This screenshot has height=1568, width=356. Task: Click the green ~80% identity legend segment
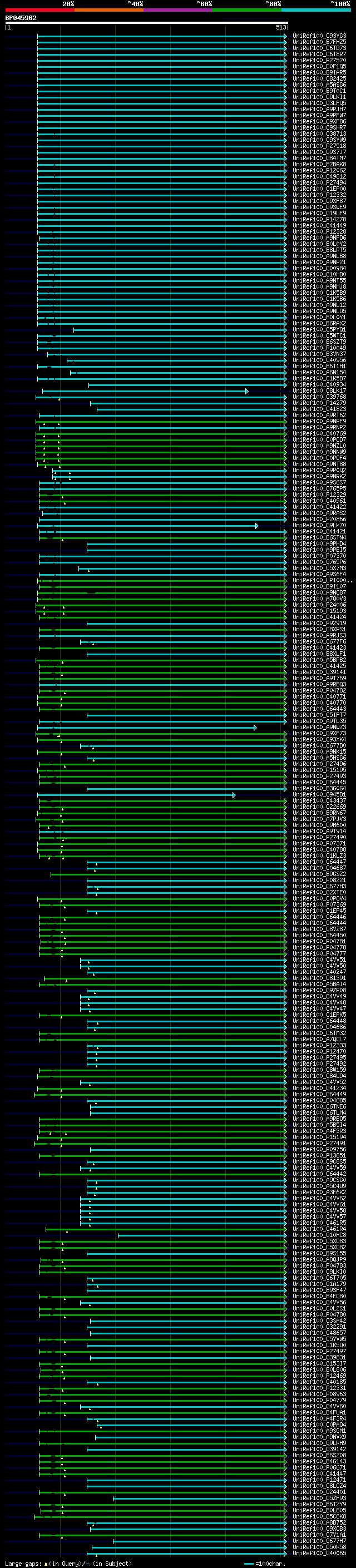tap(247, 10)
